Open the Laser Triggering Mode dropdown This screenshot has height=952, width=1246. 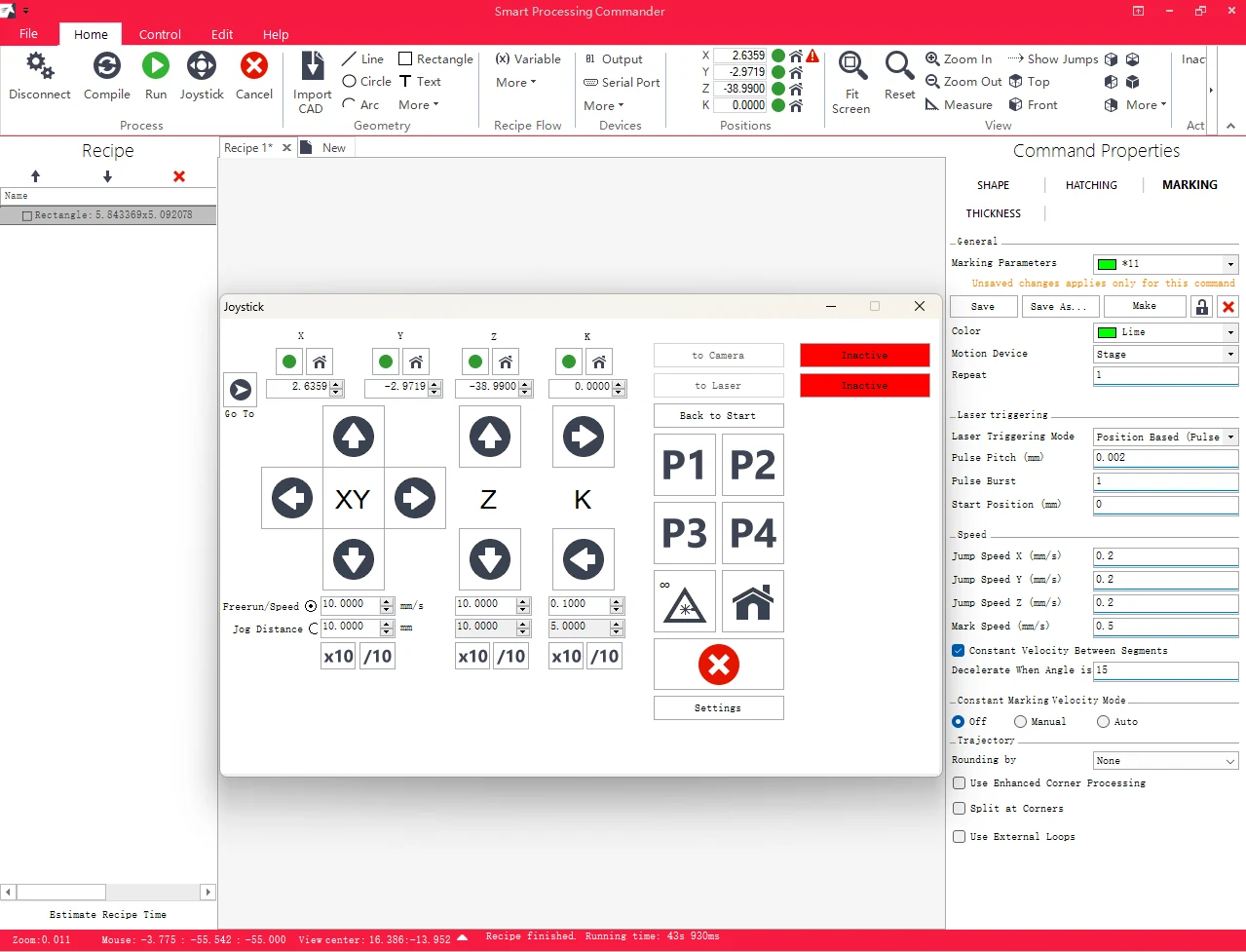1165,437
